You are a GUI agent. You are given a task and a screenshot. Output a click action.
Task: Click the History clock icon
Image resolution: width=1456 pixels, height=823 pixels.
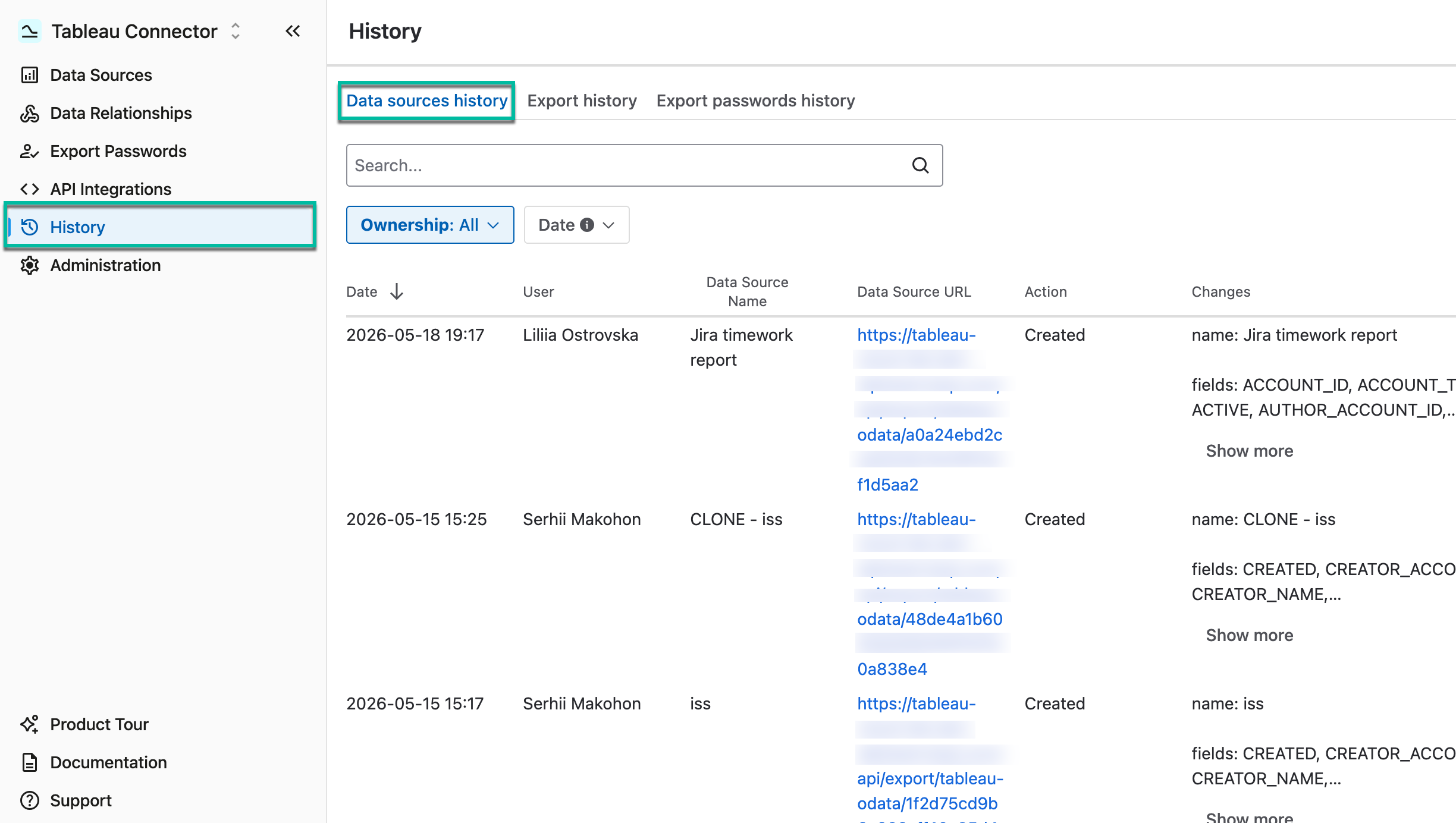pos(30,227)
